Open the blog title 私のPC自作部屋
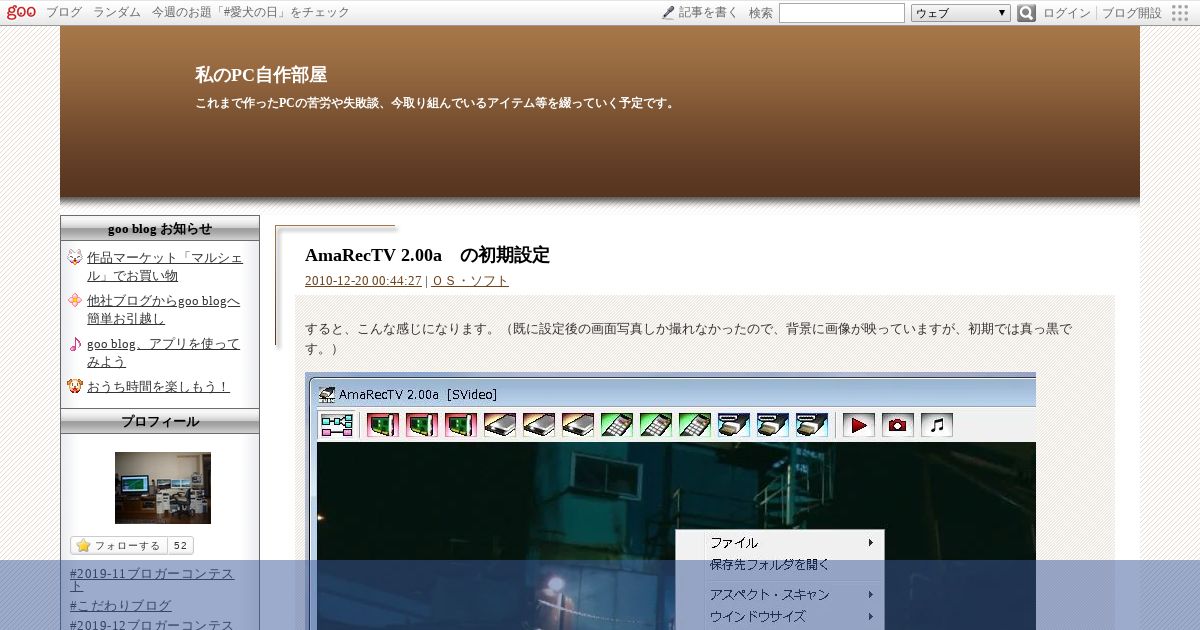The height and width of the screenshot is (630, 1200). (261, 75)
